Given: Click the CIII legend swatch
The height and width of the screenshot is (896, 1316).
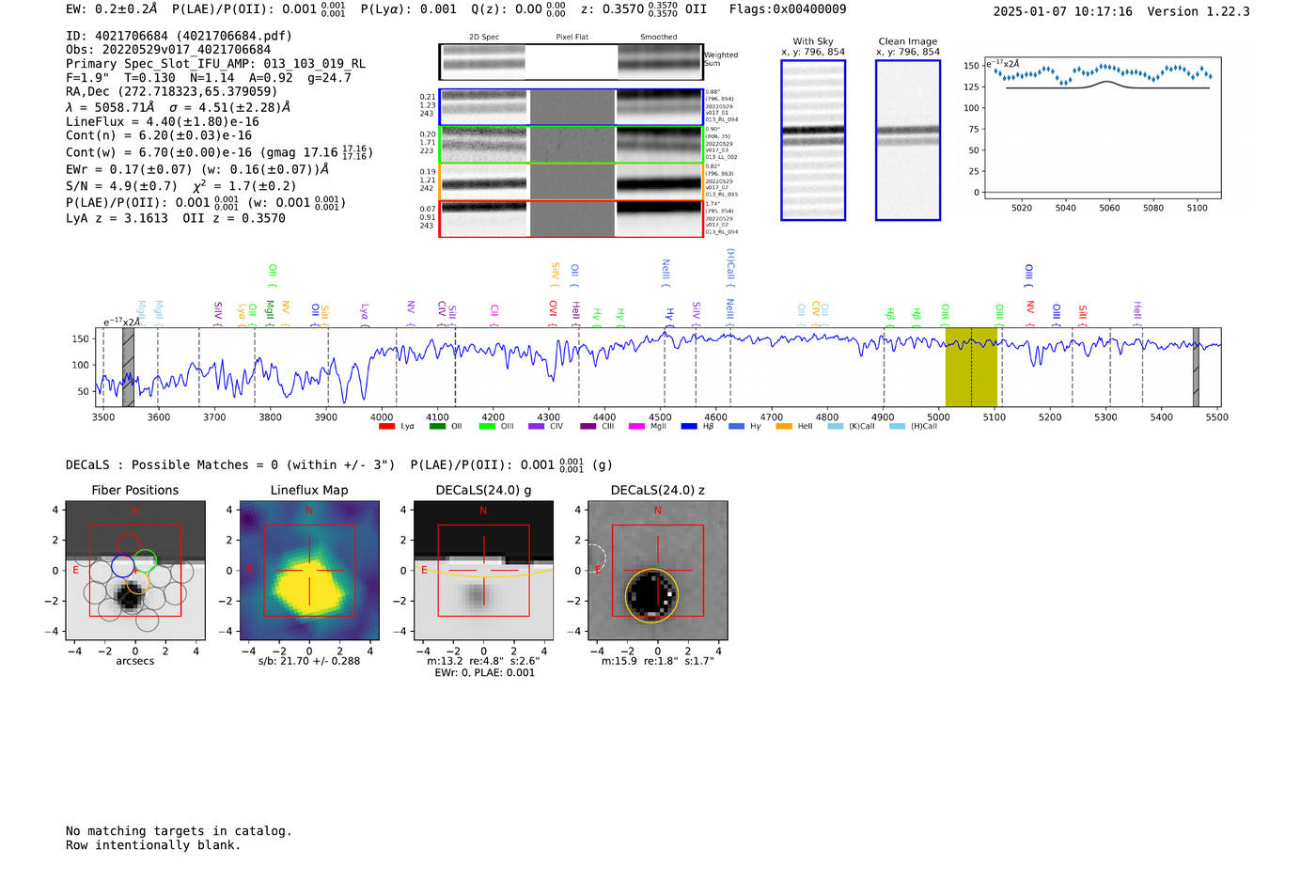Looking at the screenshot, I should (588, 427).
